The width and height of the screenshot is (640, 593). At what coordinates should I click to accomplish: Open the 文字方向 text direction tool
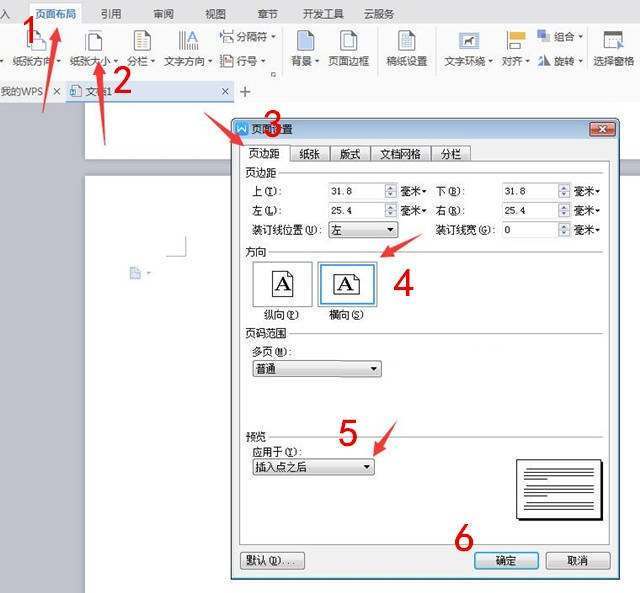tap(188, 49)
